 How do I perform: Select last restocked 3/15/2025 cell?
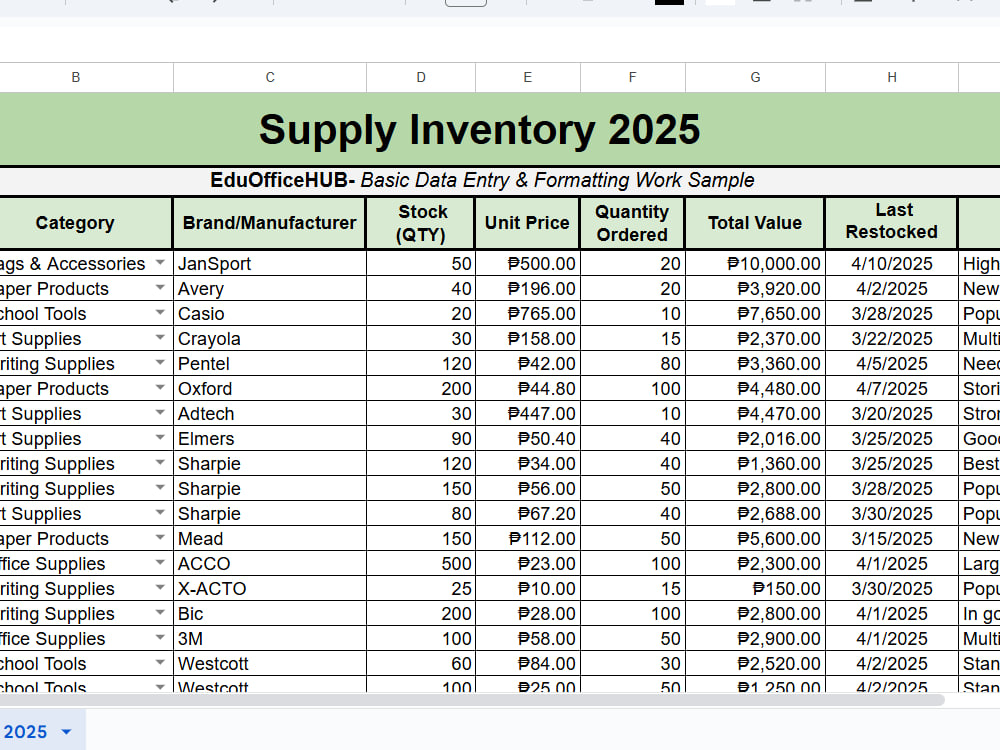(892, 538)
